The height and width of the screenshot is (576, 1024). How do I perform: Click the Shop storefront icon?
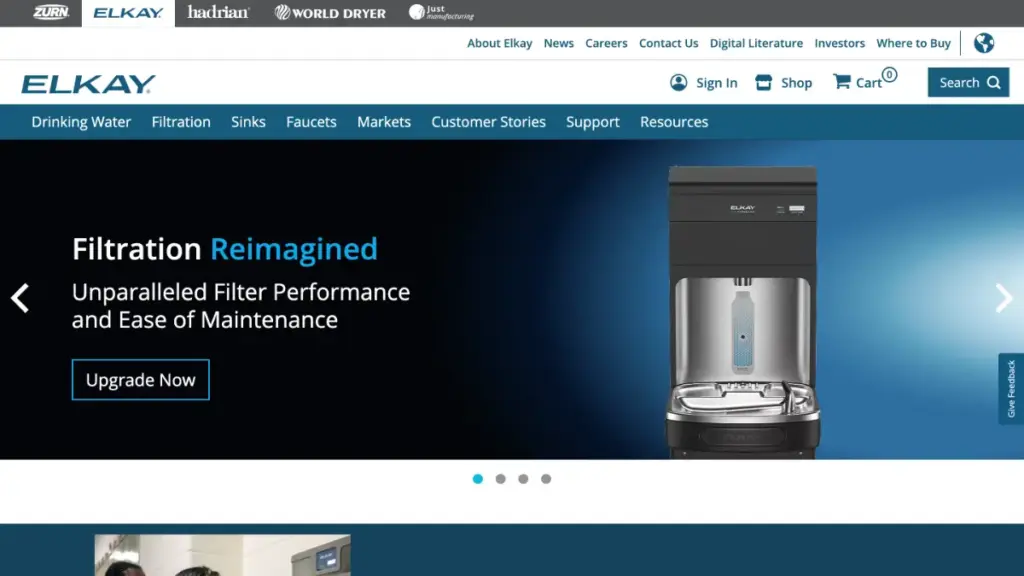pyautogui.click(x=764, y=83)
